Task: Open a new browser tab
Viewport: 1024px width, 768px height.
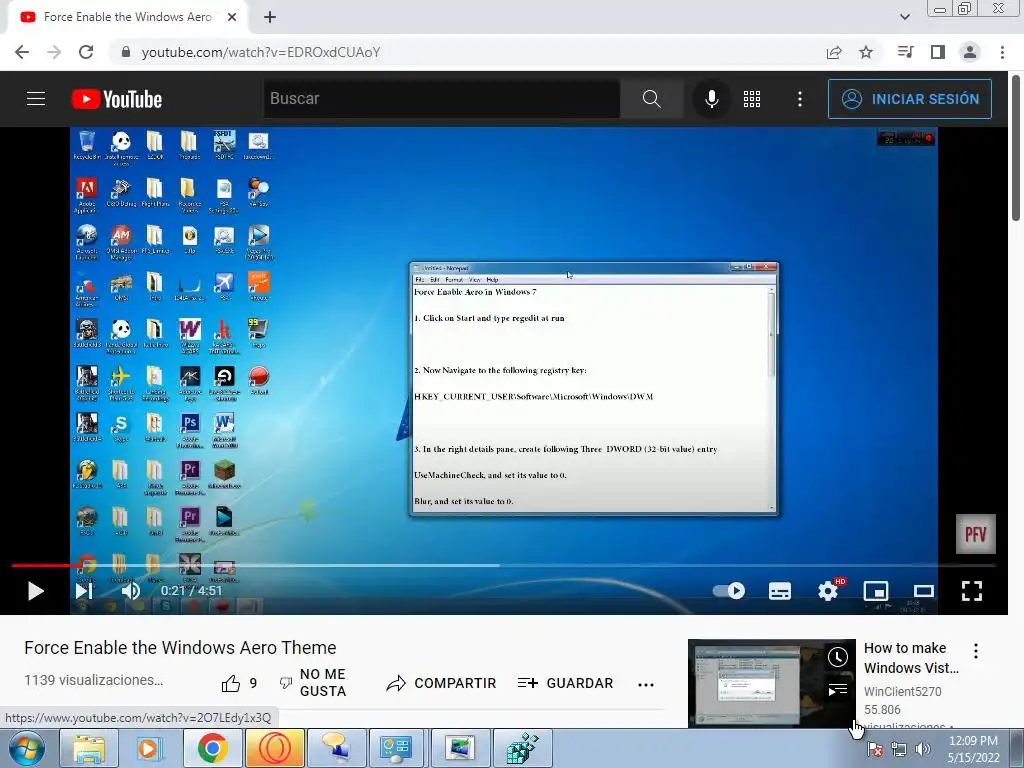Action: pyautogui.click(x=270, y=17)
